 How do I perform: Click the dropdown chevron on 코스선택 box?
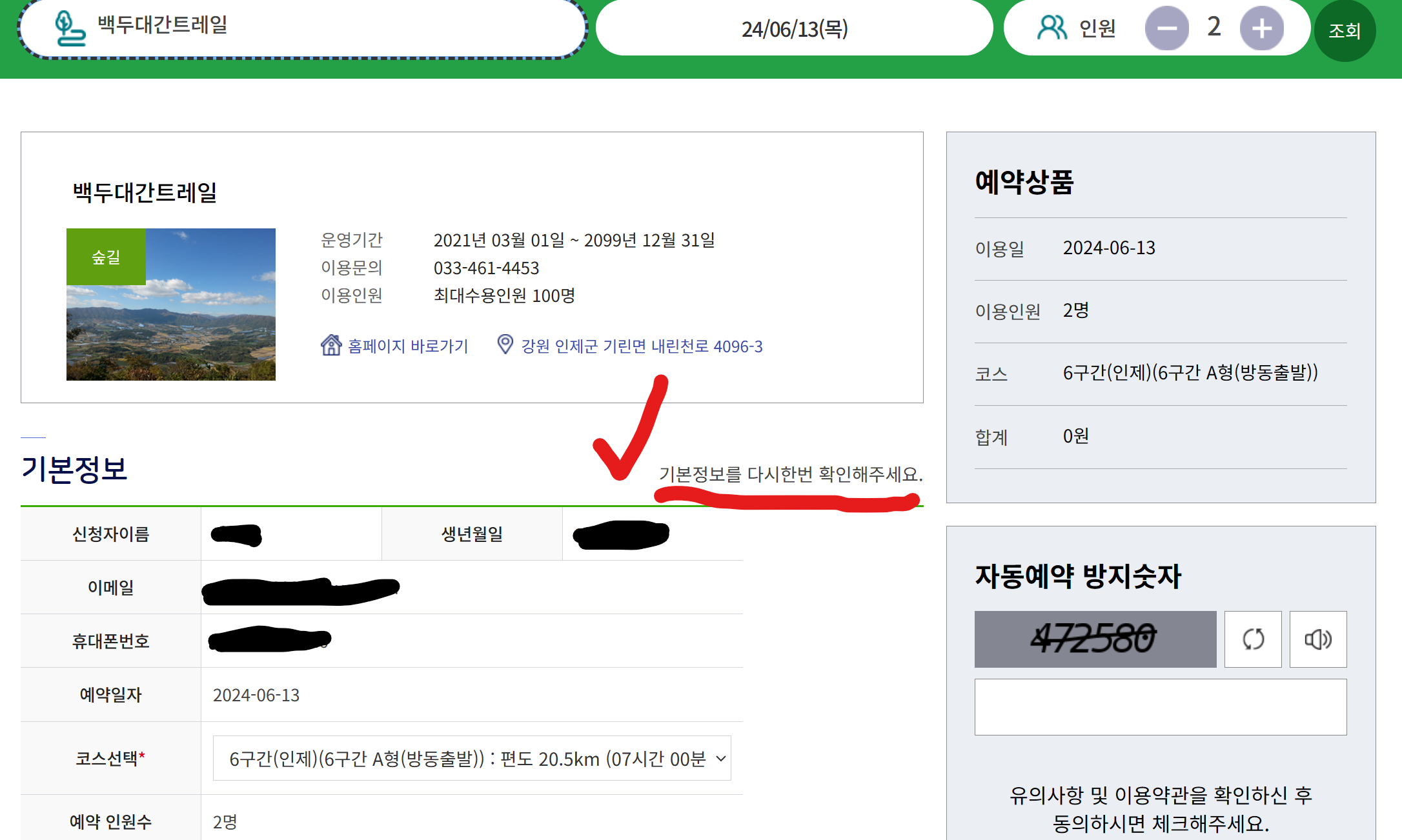(x=721, y=759)
